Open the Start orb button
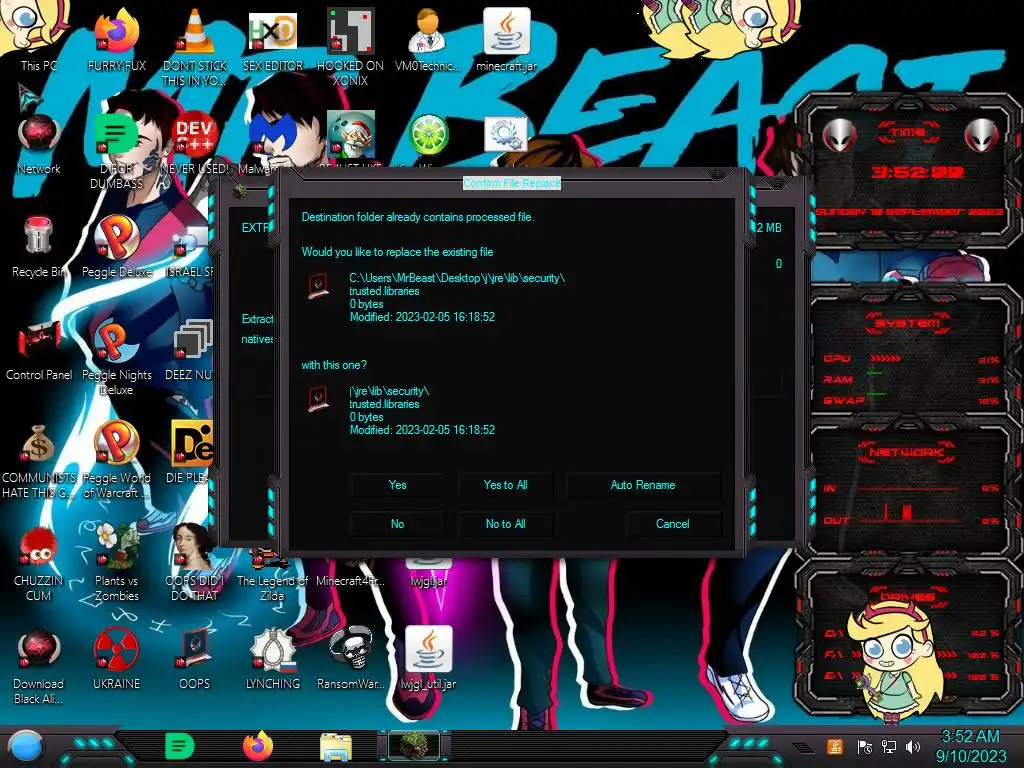1024x768 pixels. [26, 746]
